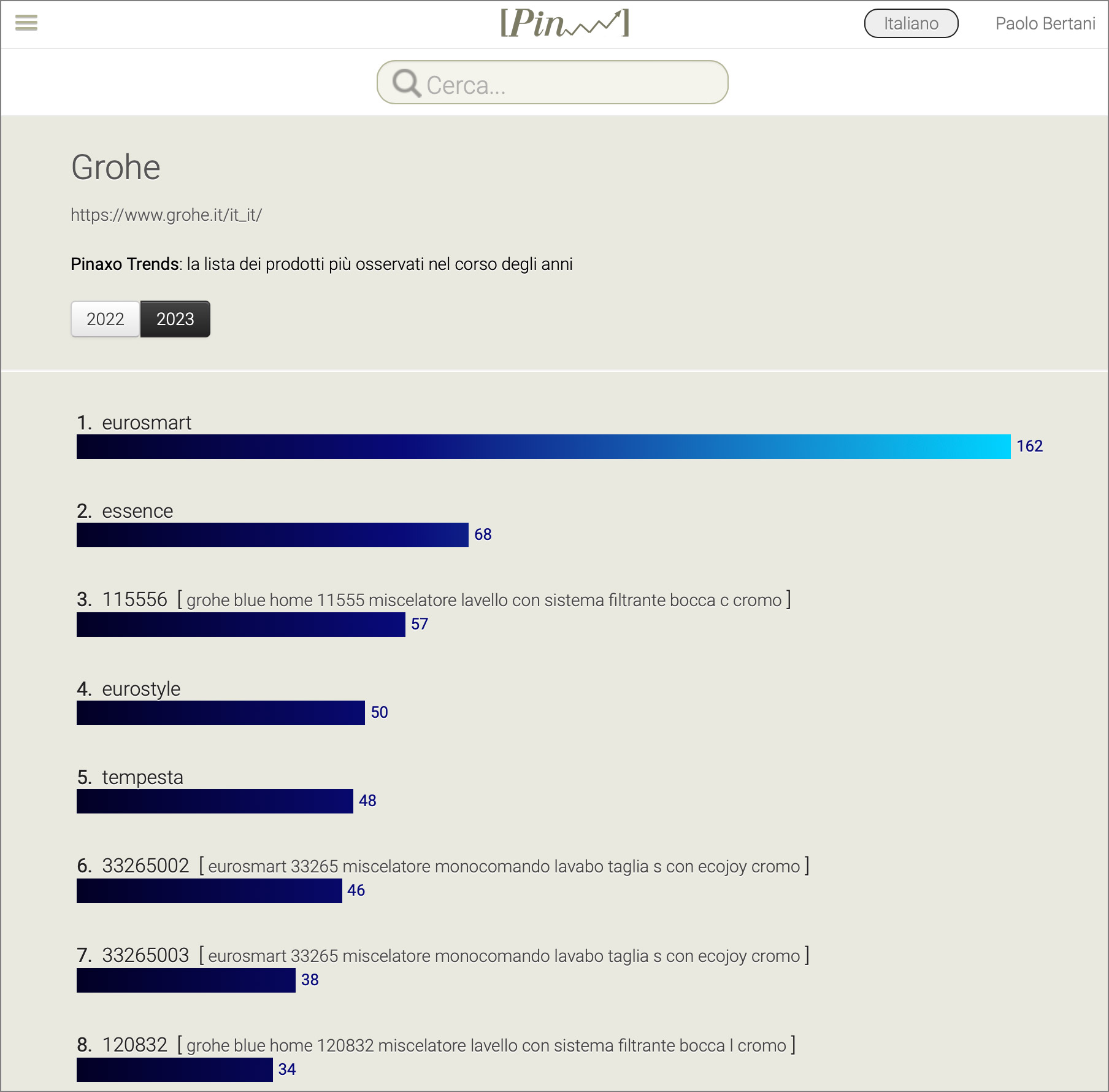Select the 2023 year tab
The height and width of the screenshot is (1092, 1109).
click(175, 319)
